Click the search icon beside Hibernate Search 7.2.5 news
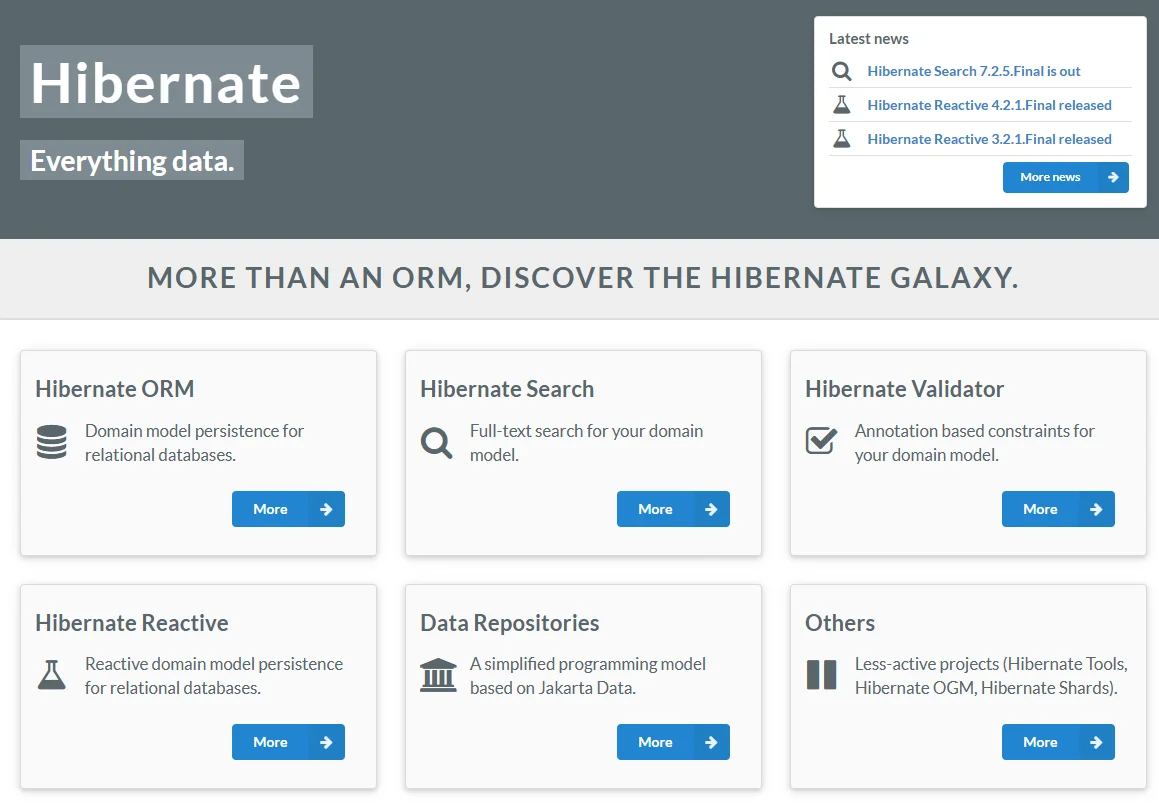The height and width of the screenshot is (809, 1159). 841,71
